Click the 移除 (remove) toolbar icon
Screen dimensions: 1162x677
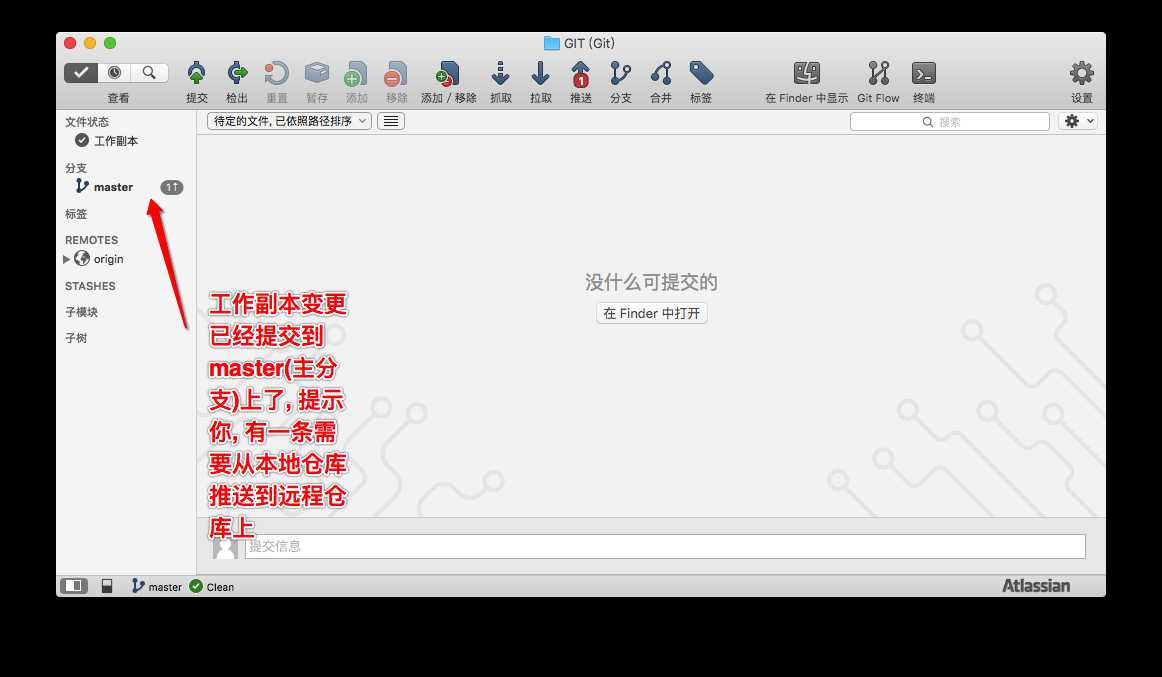[396, 74]
